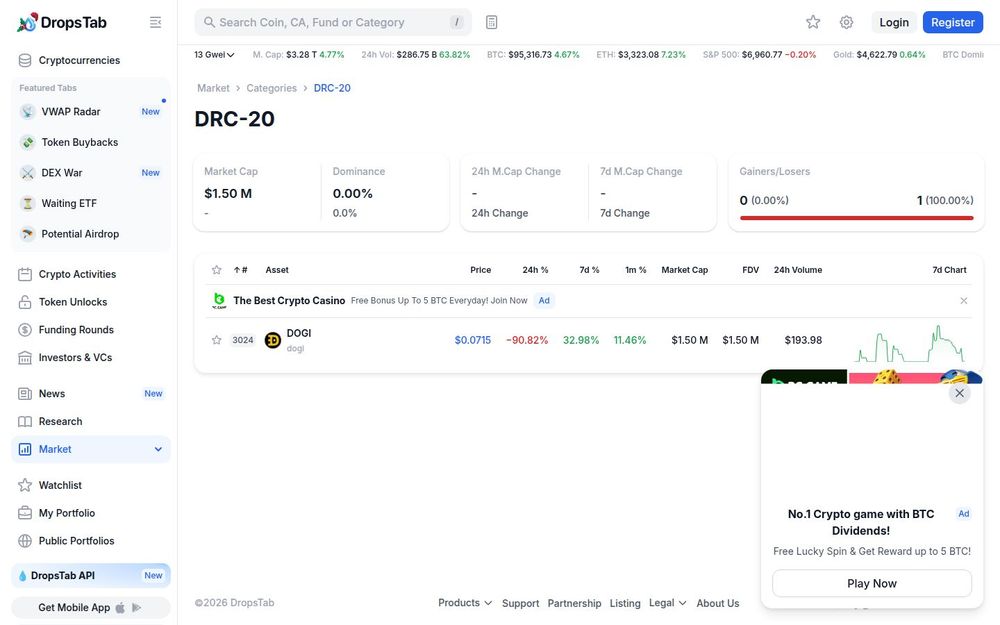The height and width of the screenshot is (625, 1000).
Task: Click the Market chart icon in the sidebar
Action: [25, 449]
